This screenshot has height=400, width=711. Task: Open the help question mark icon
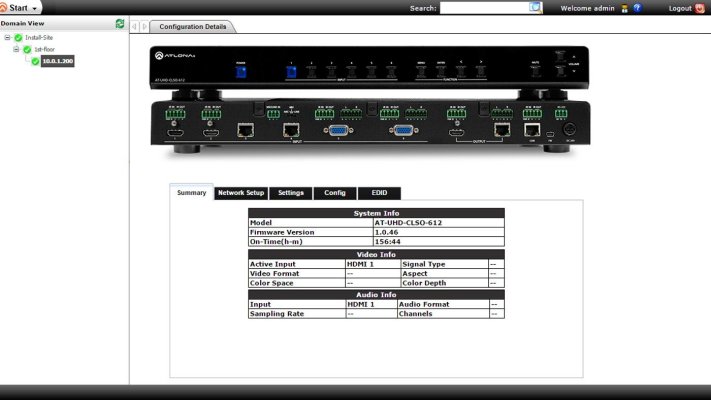pyautogui.click(x=637, y=8)
